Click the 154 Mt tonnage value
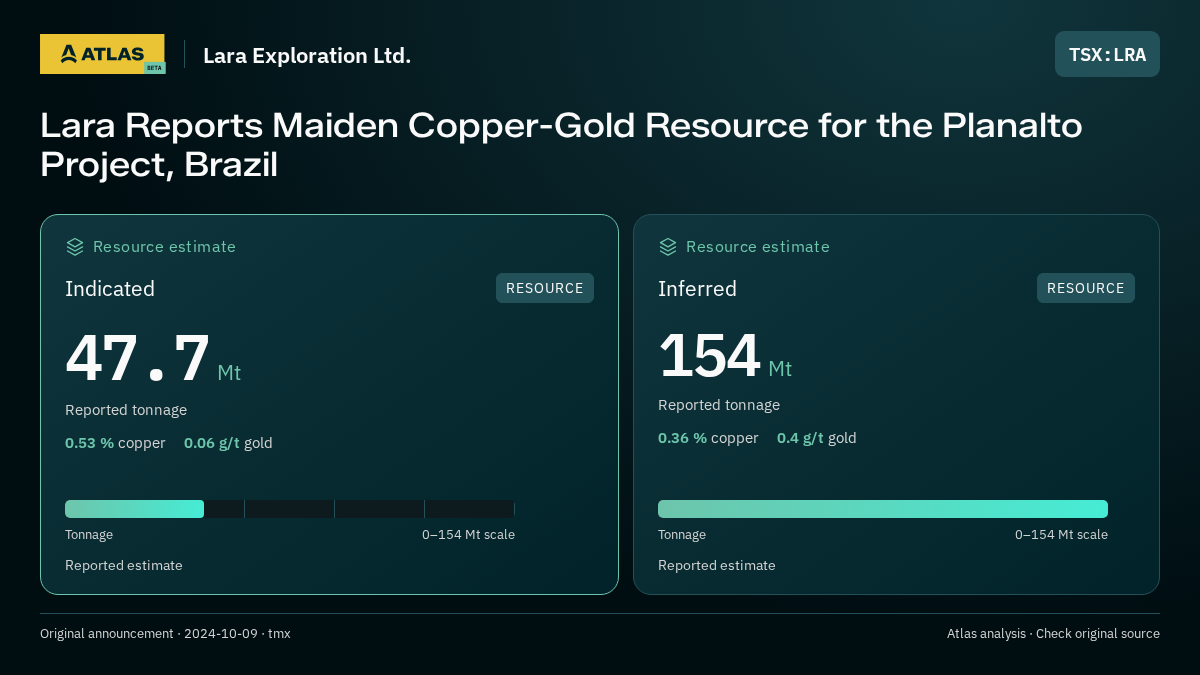The image size is (1200, 675). pyautogui.click(x=725, y=356)
